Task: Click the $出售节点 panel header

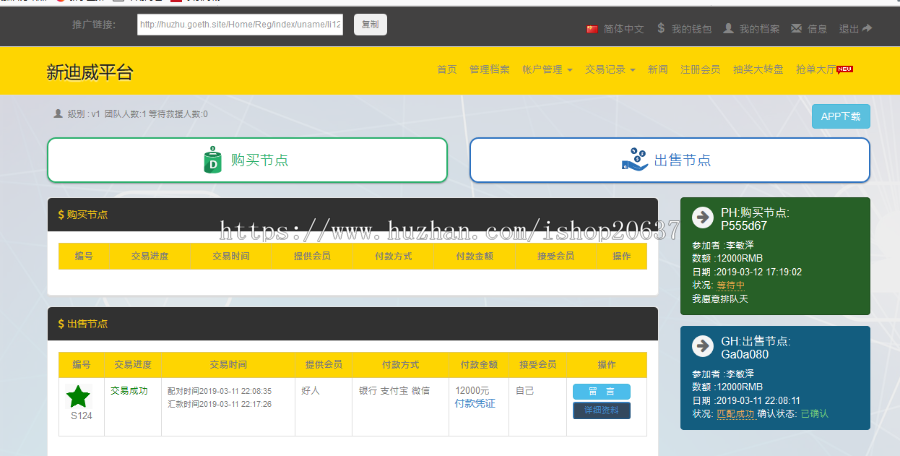Action: (352, 324)
